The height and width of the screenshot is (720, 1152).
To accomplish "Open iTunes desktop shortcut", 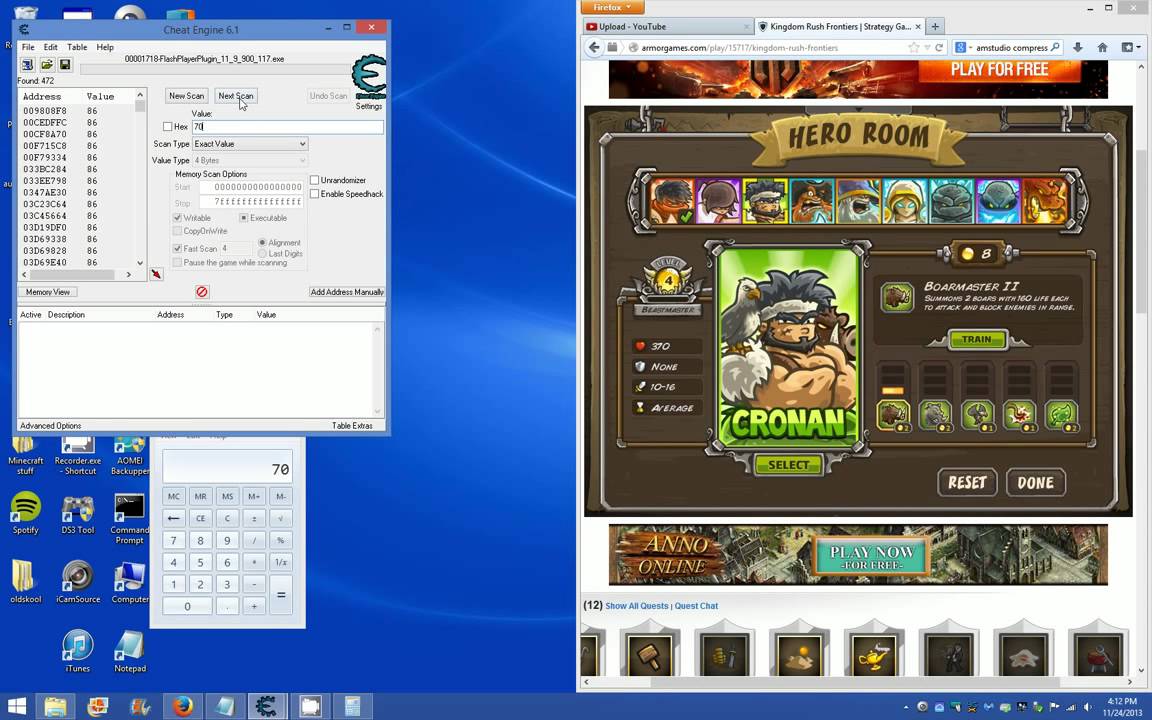I will pyautogui.click(x=77, y=652).
